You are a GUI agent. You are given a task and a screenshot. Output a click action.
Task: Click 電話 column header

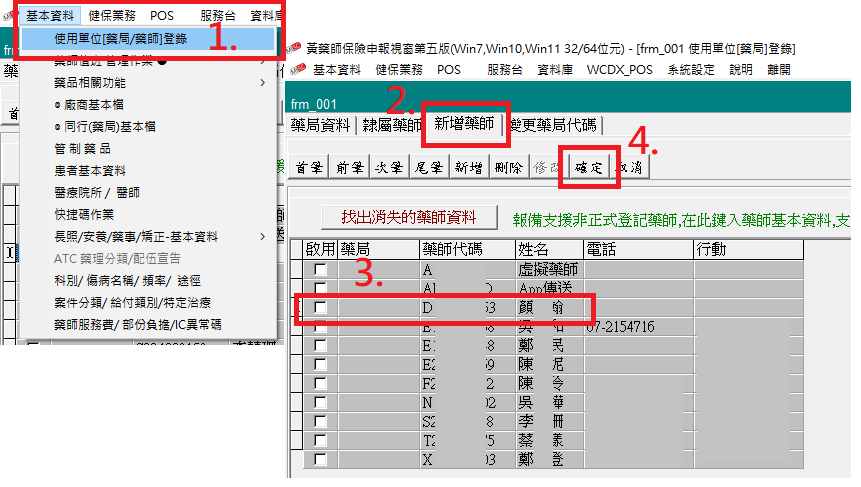coord(639,249)
